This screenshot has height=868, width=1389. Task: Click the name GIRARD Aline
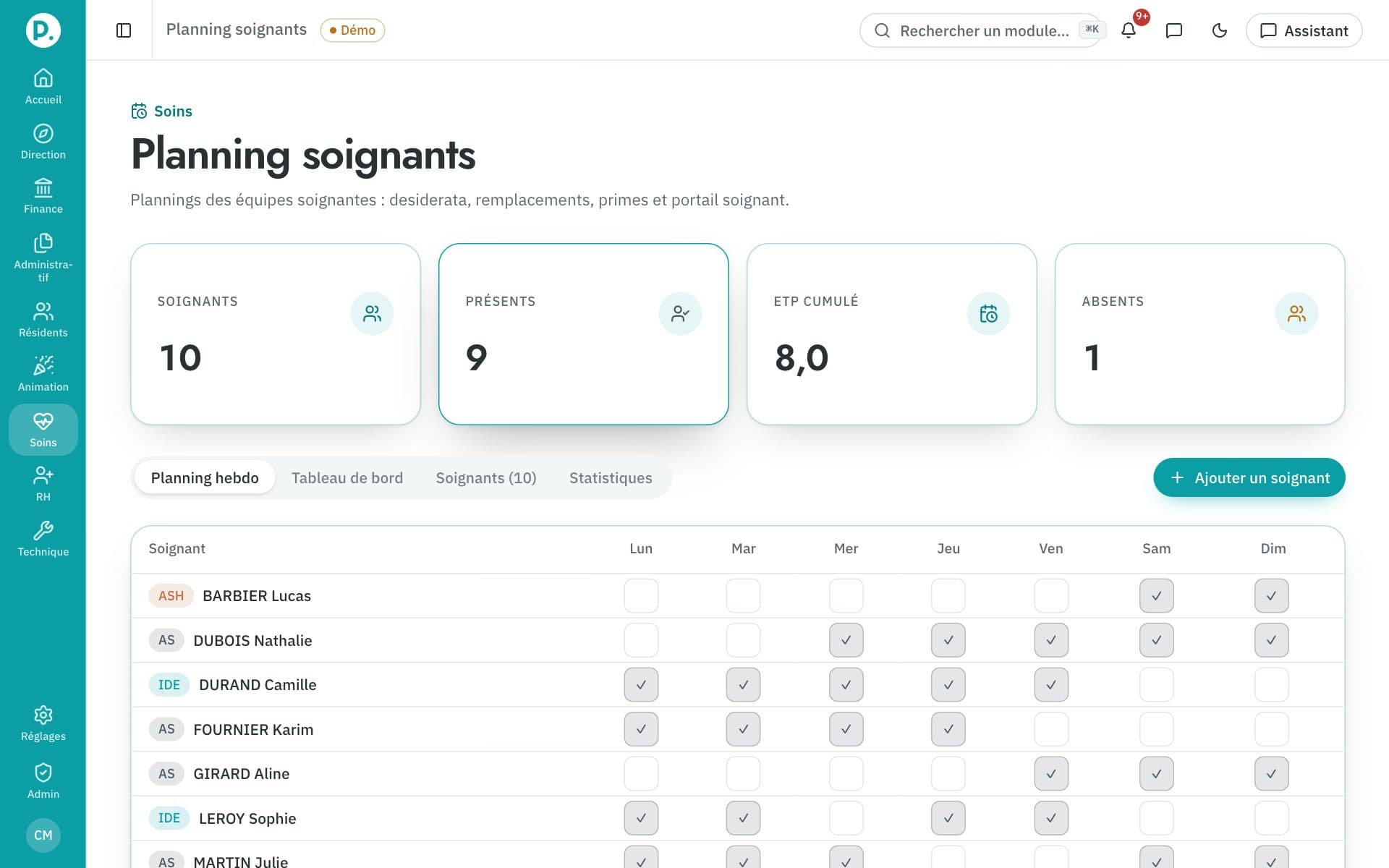click(x=242, y=774)
